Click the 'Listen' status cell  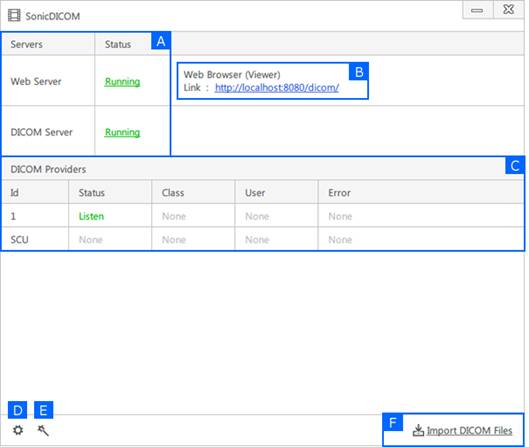(91, 216)
